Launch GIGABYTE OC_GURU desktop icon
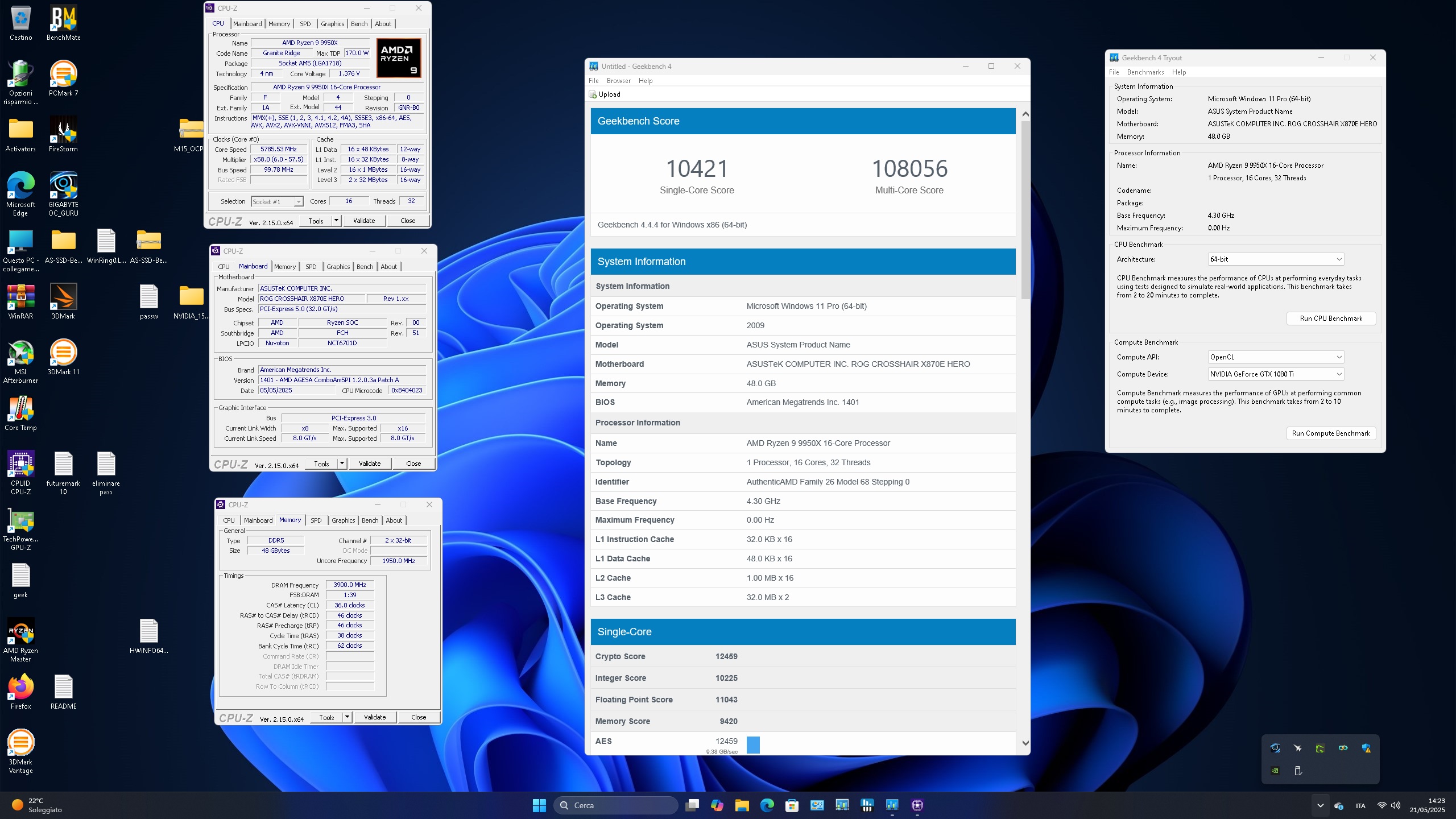Image resolution: width=1456 pixels, height=819 pixels. (x=63, y=195)
